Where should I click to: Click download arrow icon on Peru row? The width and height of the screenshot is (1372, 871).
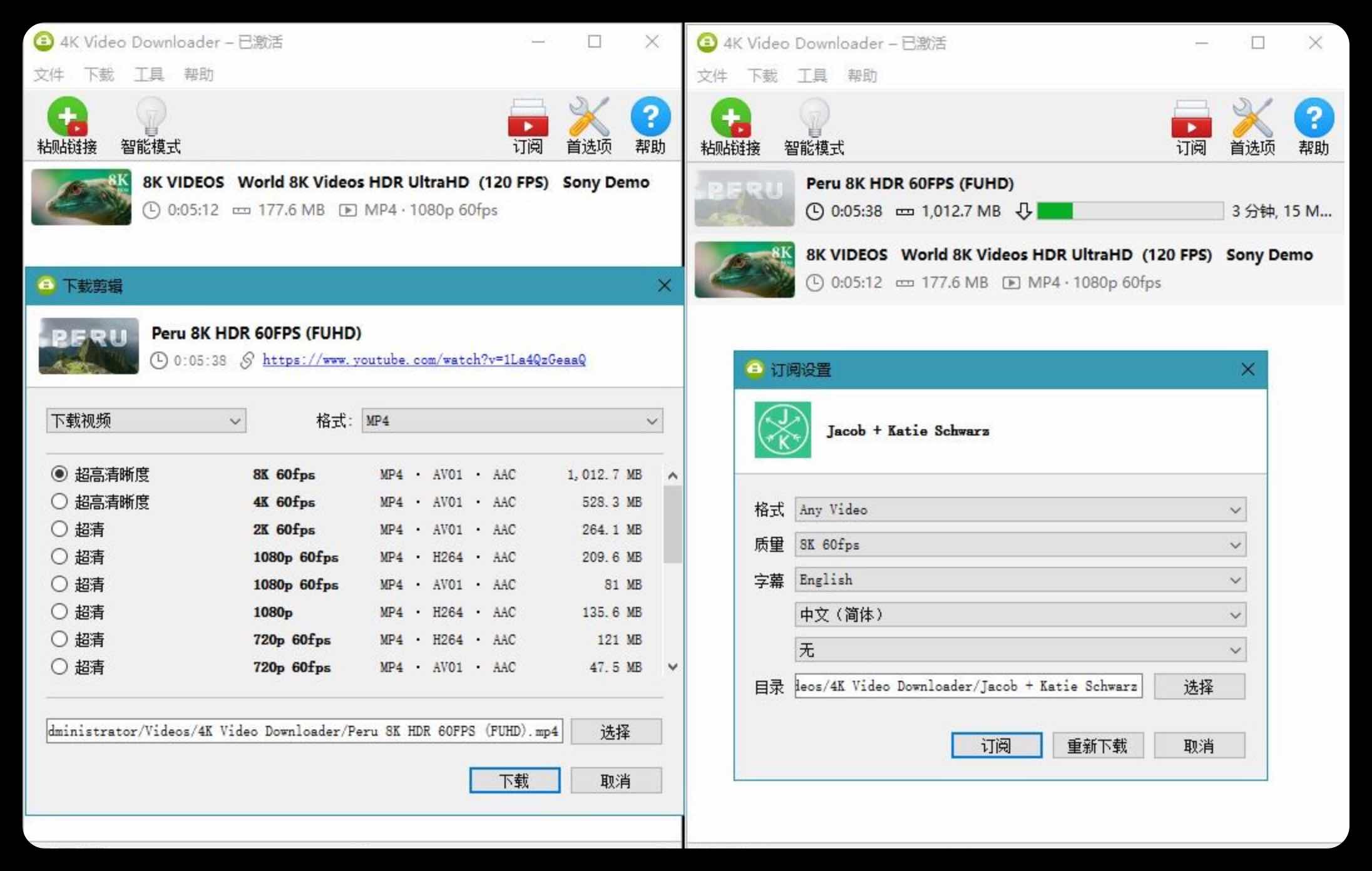click(x=1023, y=211)
